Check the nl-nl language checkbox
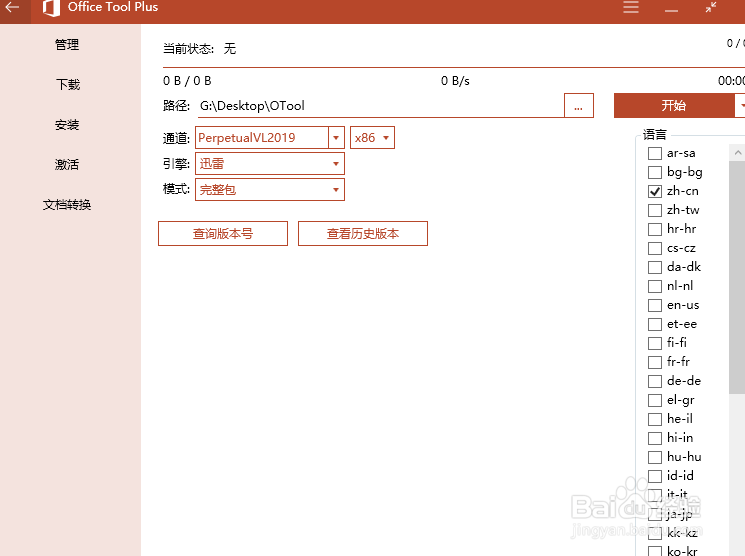 click(655, 286)
